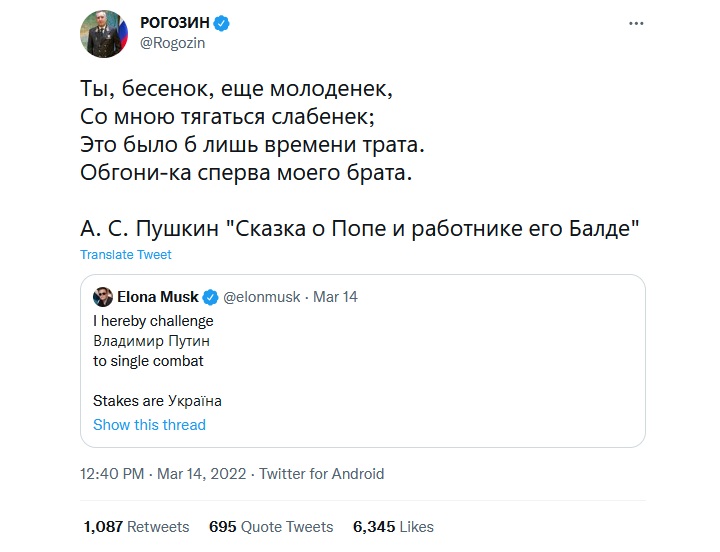
Task: Open the more options (three dots) menu
Action: (636, 23)
